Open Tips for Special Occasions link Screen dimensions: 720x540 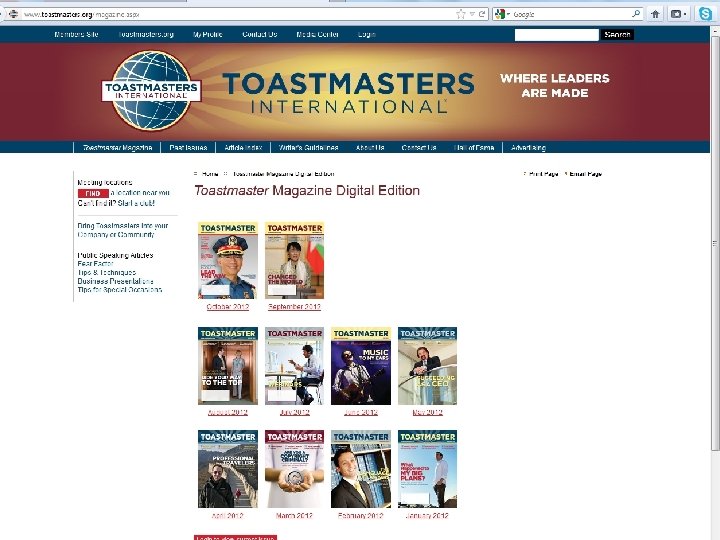[119, 290]
